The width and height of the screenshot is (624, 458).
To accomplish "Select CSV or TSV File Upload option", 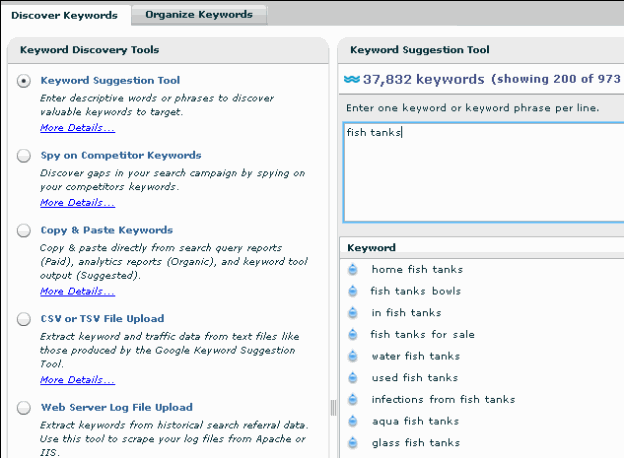I will point(24,319).
